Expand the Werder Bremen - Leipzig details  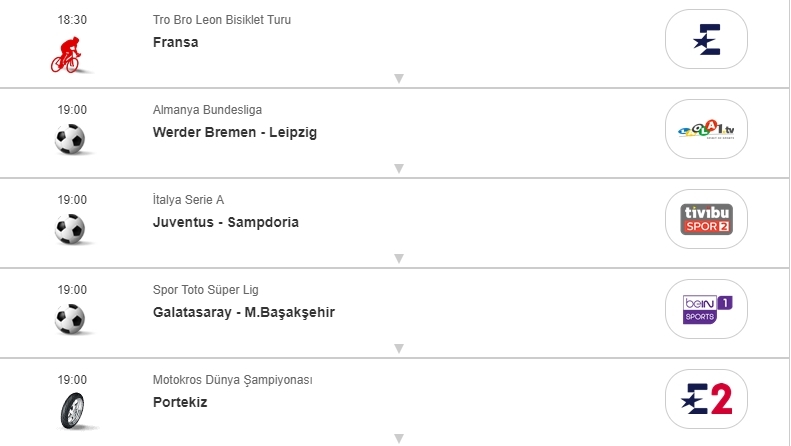click(398, 168)
